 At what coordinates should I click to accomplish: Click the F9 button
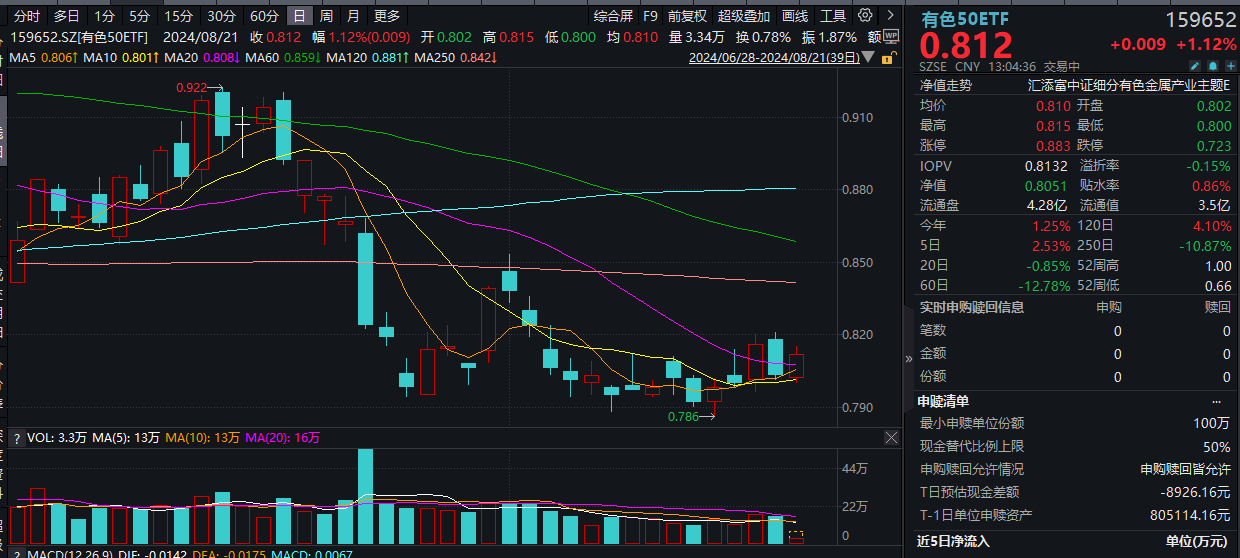pyautogui.click(x=651, y=16)
